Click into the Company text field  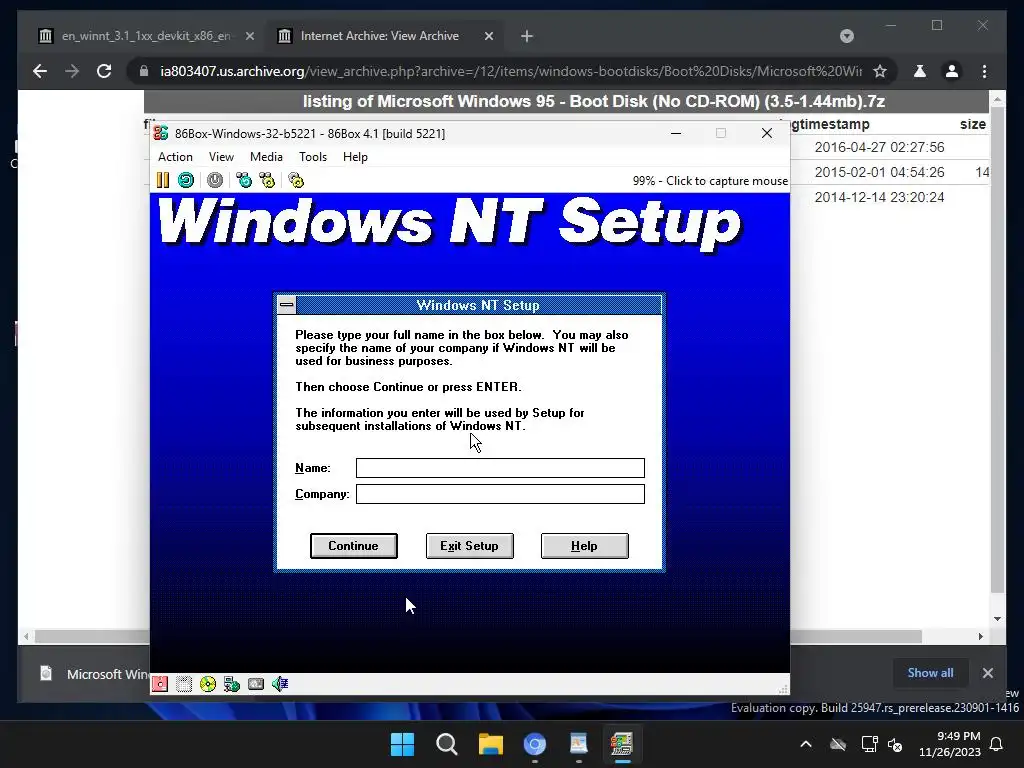(500, 494)
